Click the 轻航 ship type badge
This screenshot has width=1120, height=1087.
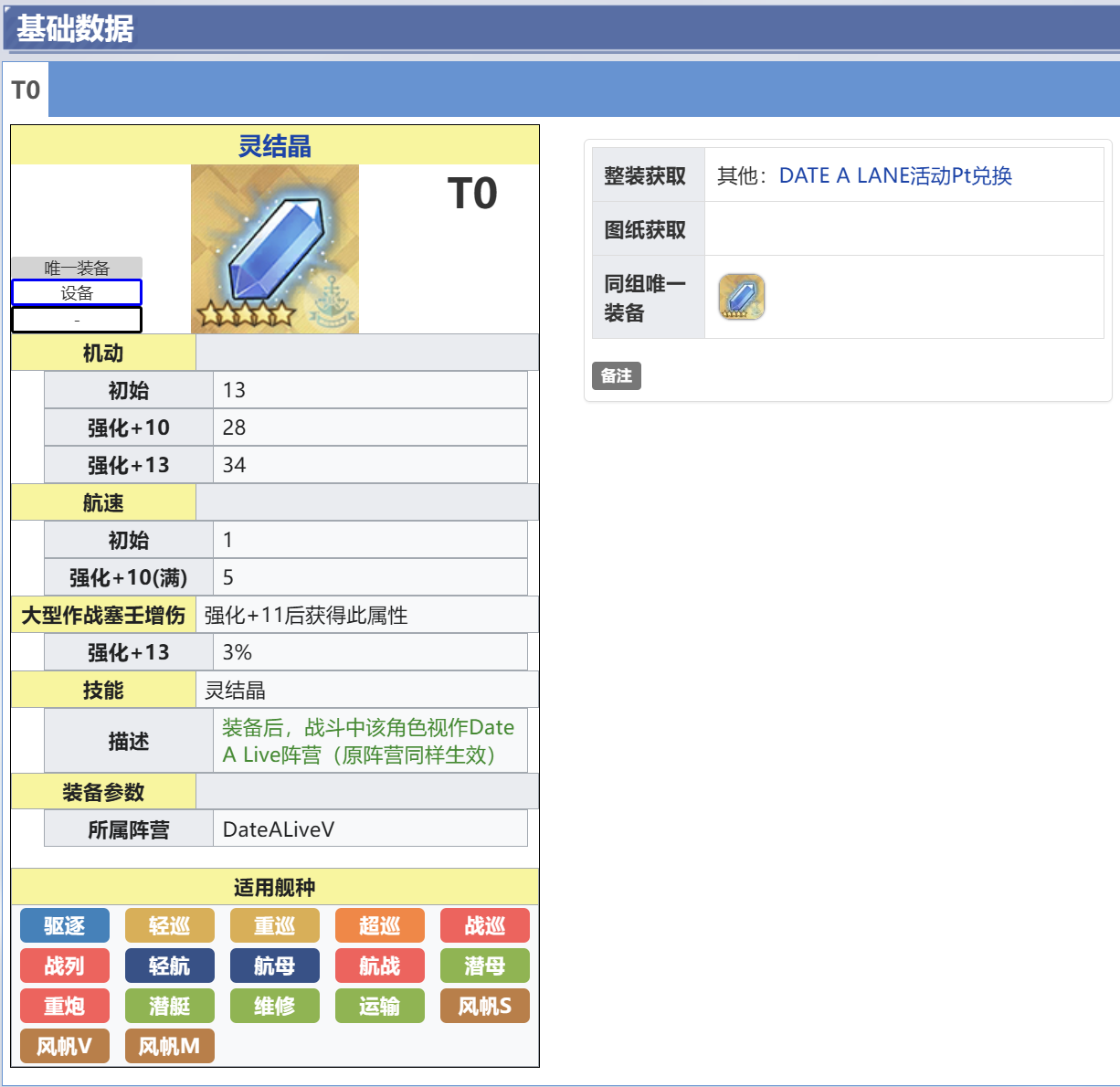[169, 965]
